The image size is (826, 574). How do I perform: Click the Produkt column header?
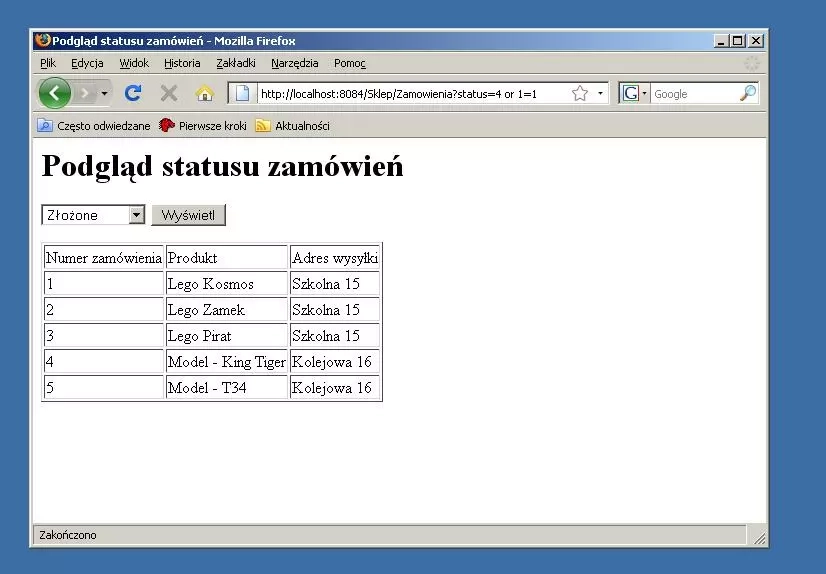tap(227, 258)
